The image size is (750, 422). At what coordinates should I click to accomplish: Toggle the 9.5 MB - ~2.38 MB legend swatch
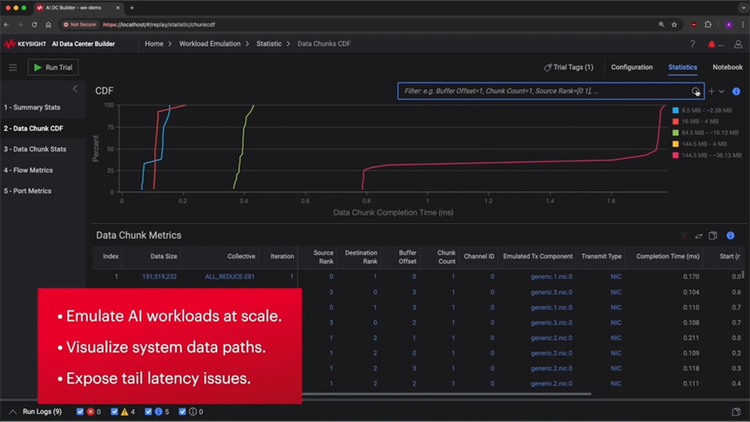pos(675,110)
